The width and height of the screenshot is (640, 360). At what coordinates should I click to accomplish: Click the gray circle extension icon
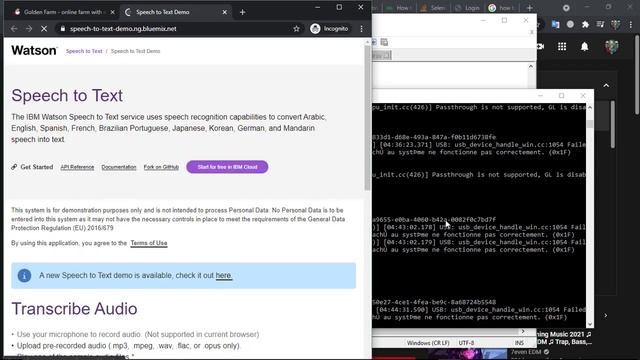point(570,24)
